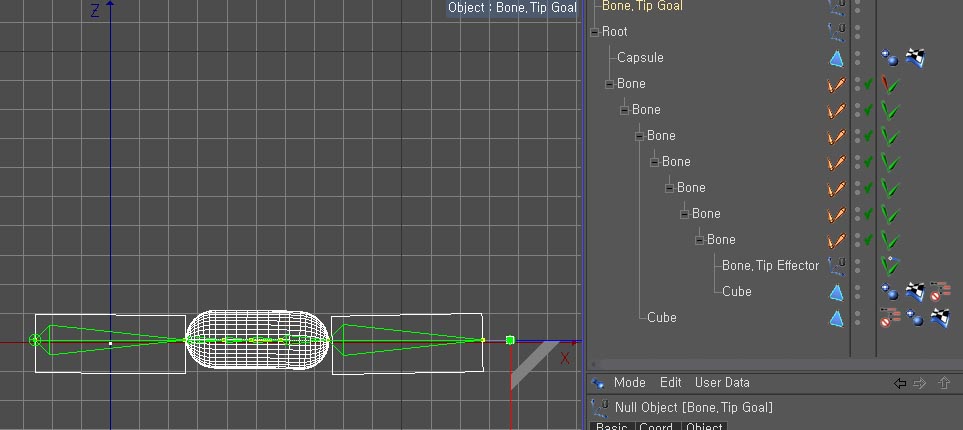Open the Mode menu

(x=630, y=383)
